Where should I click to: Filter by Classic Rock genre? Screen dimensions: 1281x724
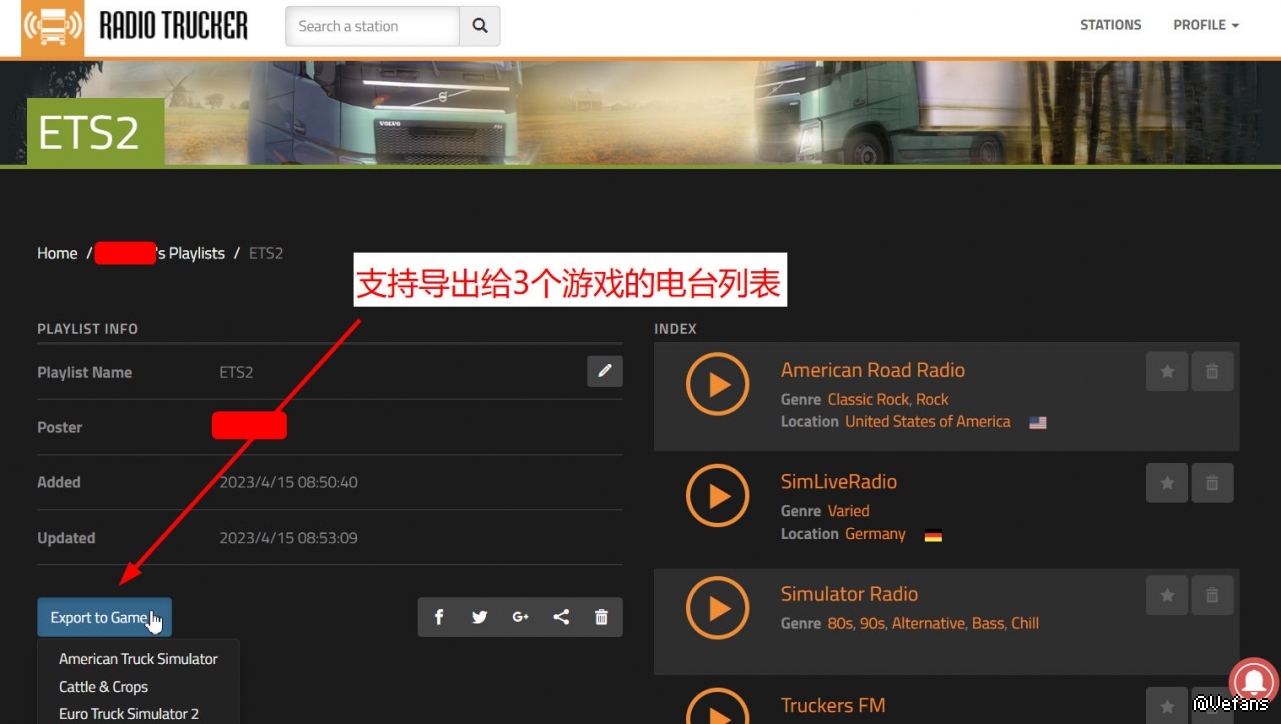tap(868, 399)
